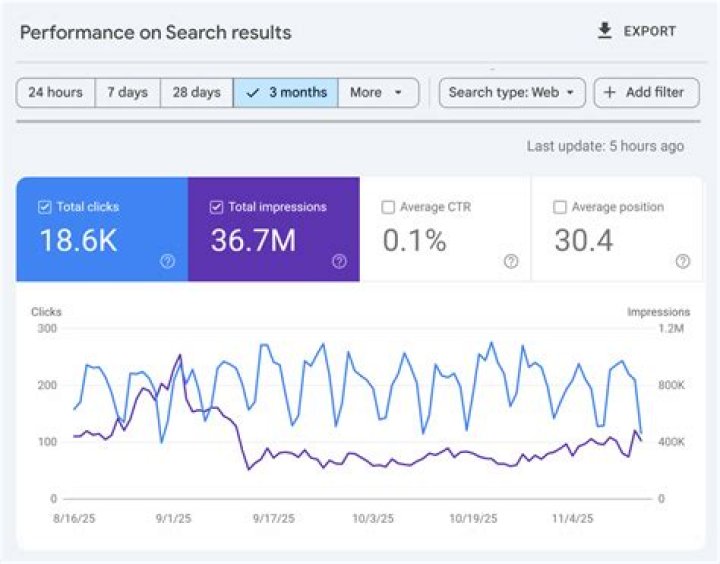Click the 800K impressions axis label
720x564 pixels.
tap(671, 385)
